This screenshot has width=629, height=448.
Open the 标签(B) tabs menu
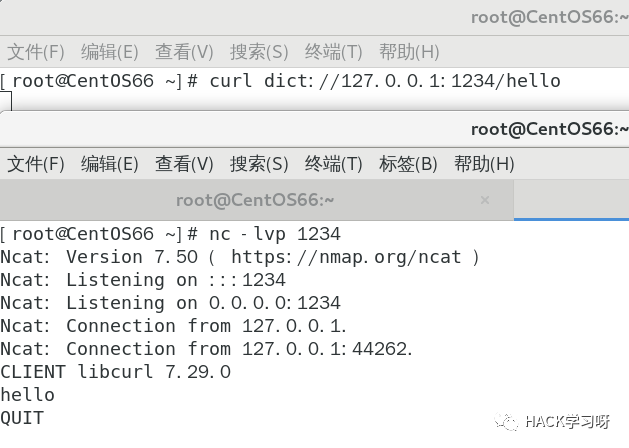tap(409, 163)
